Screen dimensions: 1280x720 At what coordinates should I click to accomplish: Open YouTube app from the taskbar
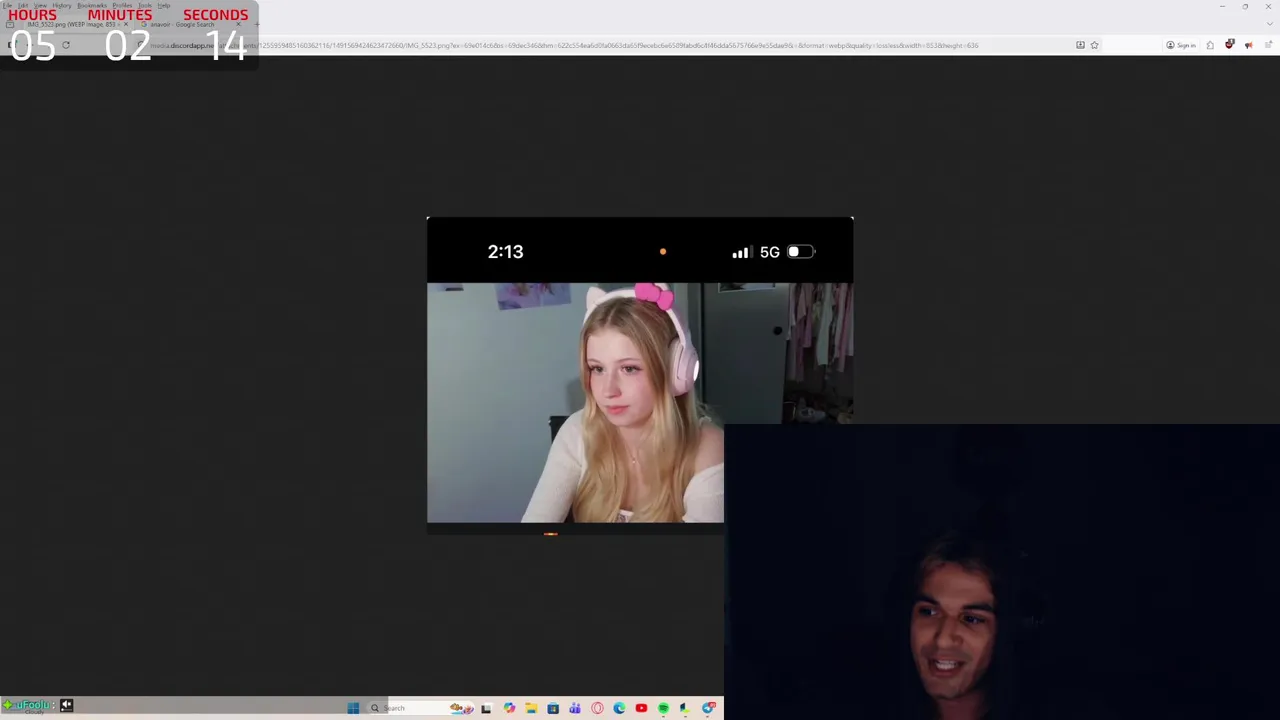(641, 708)
